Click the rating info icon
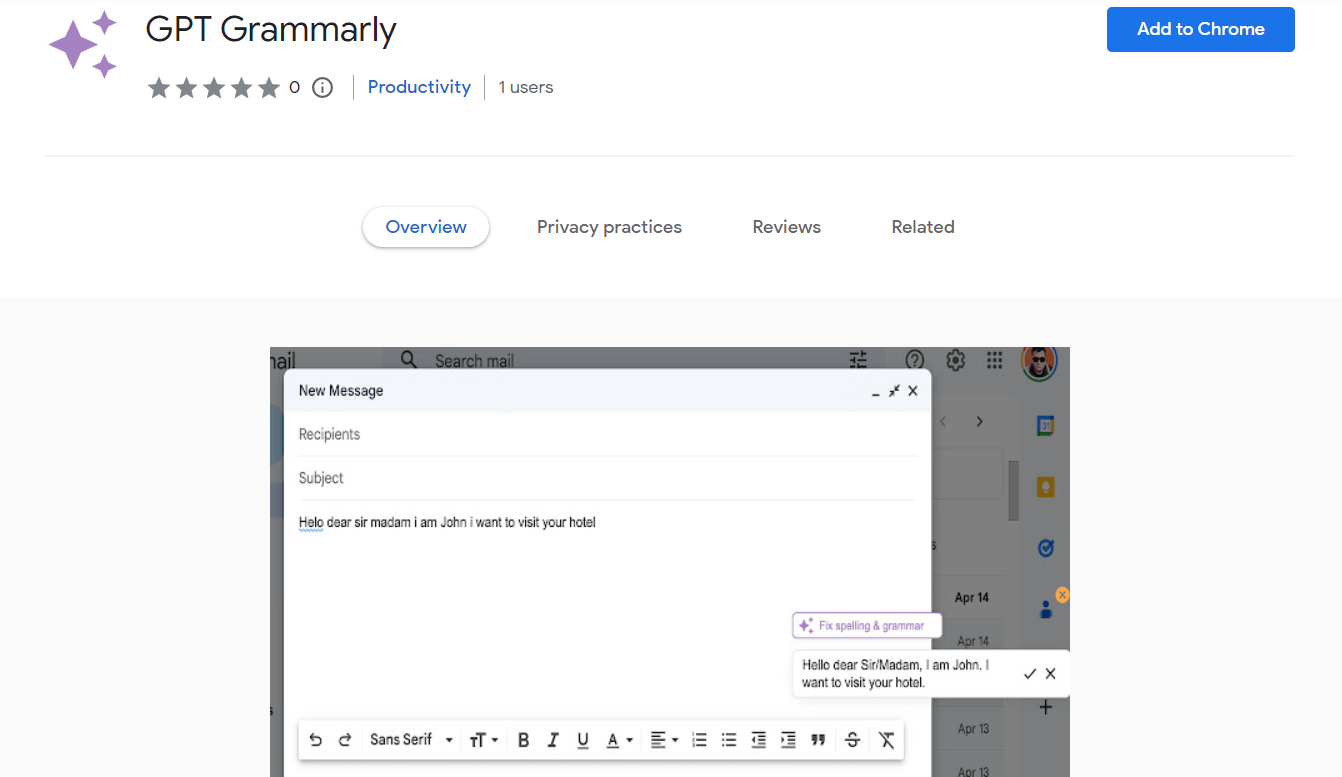The image size is (1342, 777). point(322,88)
